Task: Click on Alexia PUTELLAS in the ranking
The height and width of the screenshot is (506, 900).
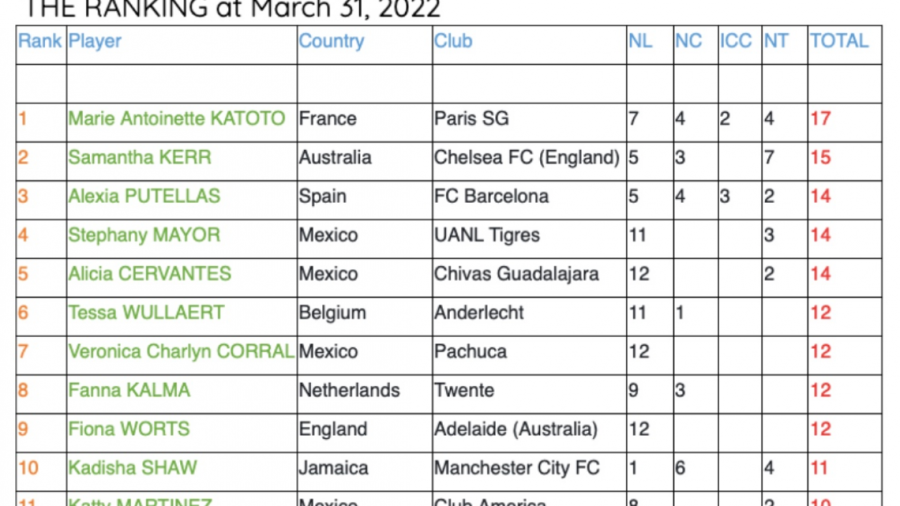Action: (144, 196)
